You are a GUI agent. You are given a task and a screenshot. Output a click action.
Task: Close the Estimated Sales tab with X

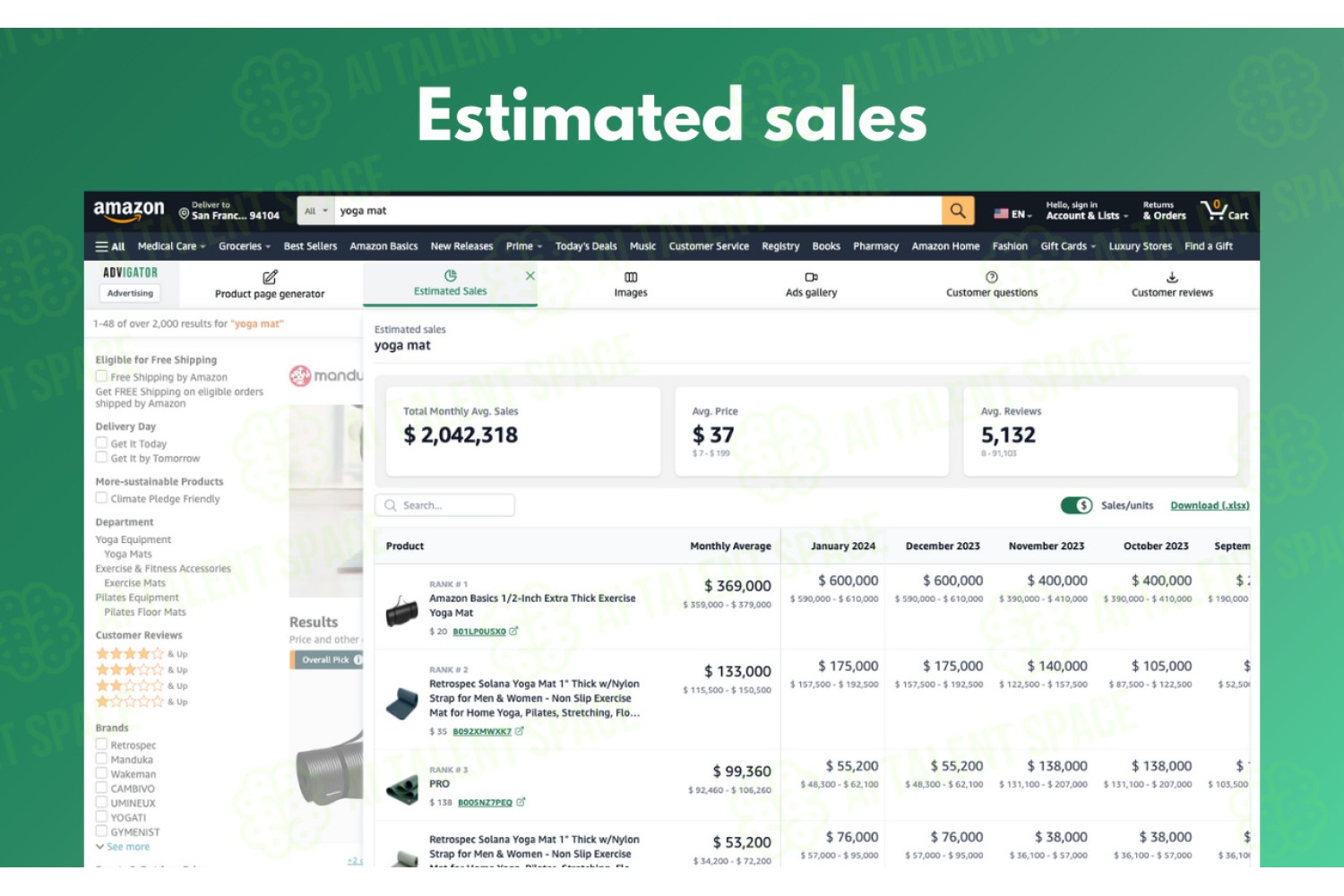(x=530, y=276)
